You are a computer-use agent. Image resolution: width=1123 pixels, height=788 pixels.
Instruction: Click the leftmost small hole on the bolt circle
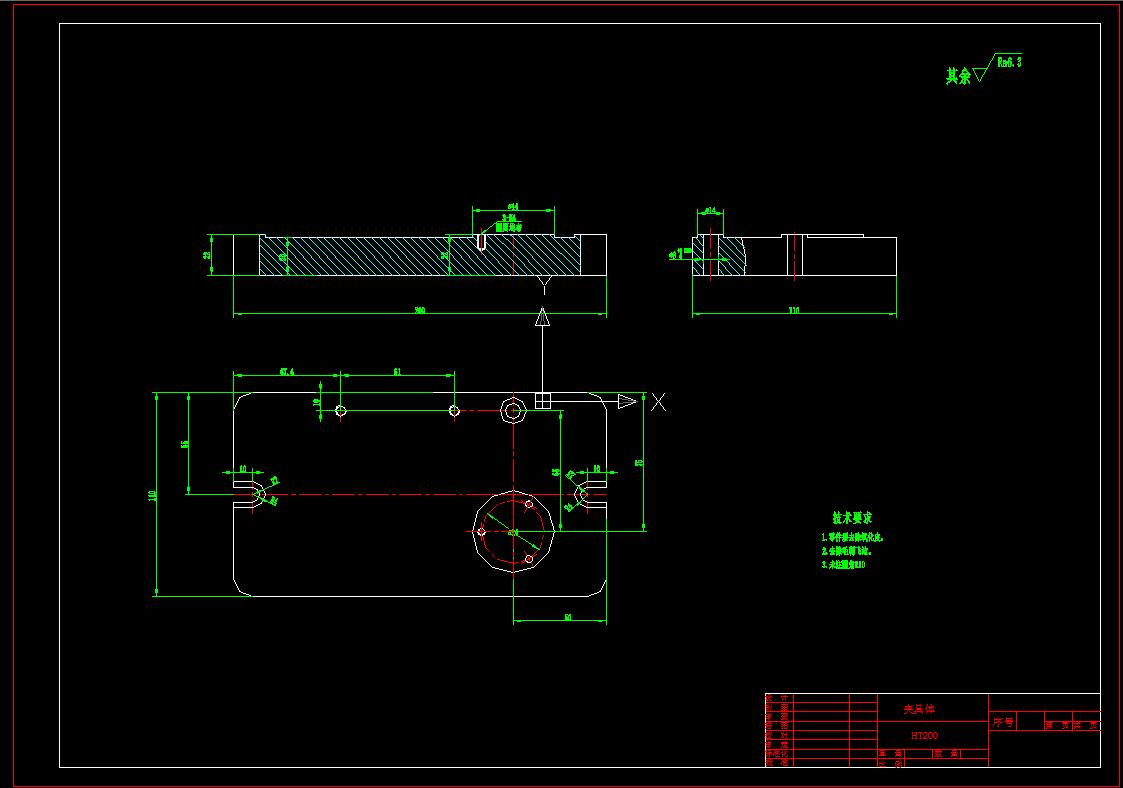point(481,532)
